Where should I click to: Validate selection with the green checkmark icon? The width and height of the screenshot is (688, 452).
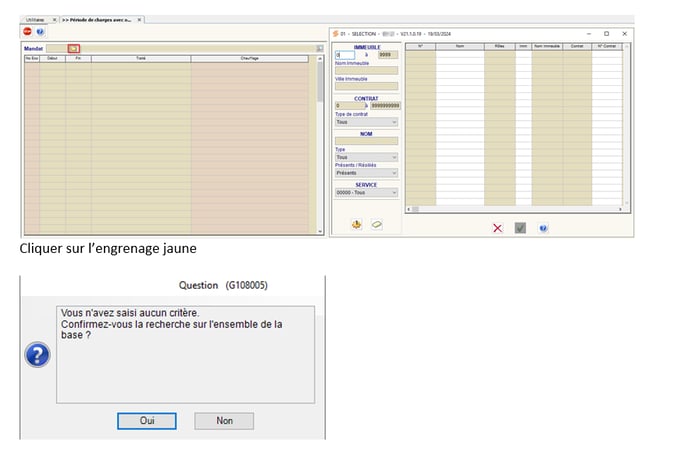pyautogui.click(x=520, y=228)
